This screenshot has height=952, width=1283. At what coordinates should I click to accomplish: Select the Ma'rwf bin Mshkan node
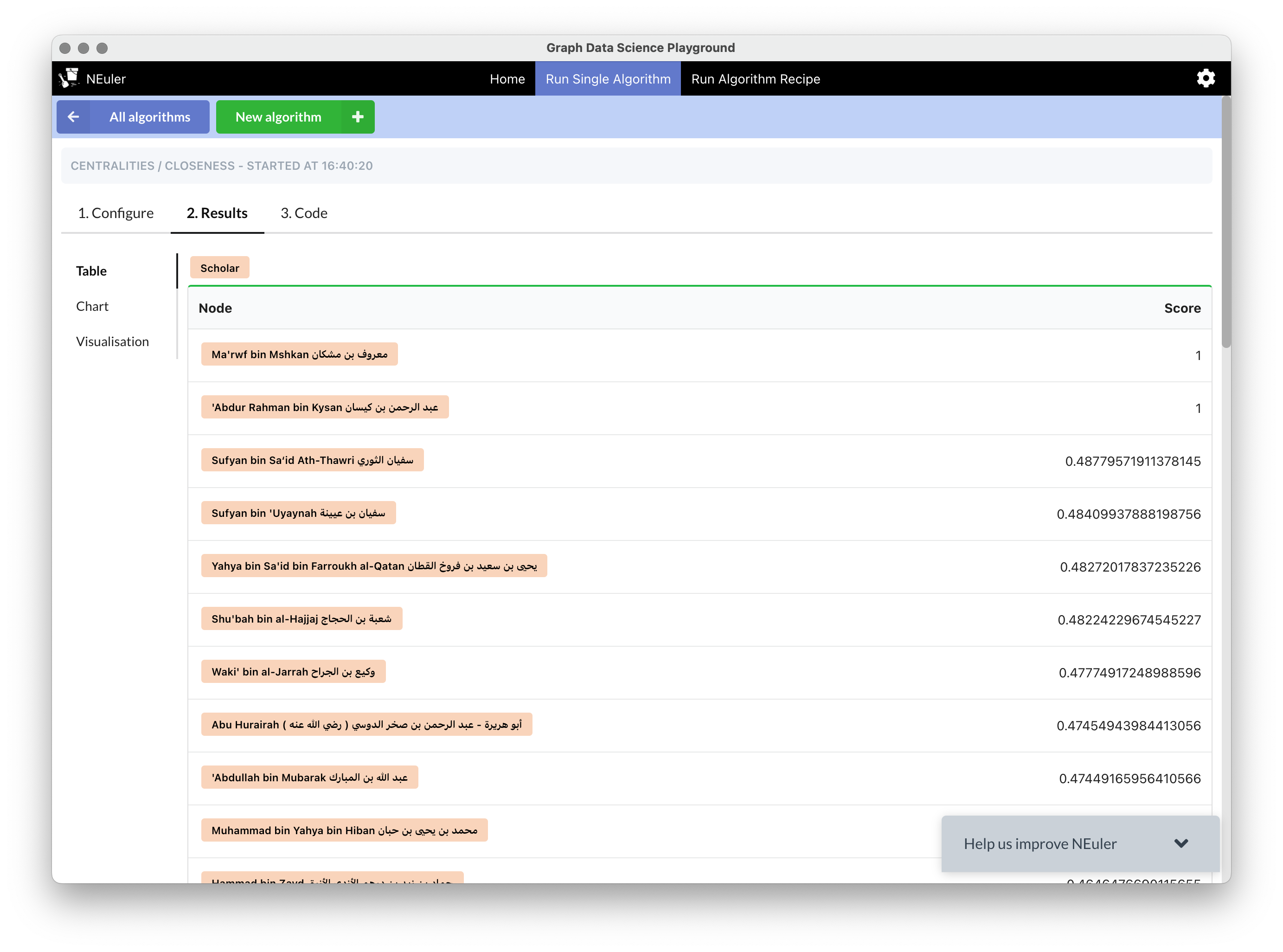click(299, 354)
